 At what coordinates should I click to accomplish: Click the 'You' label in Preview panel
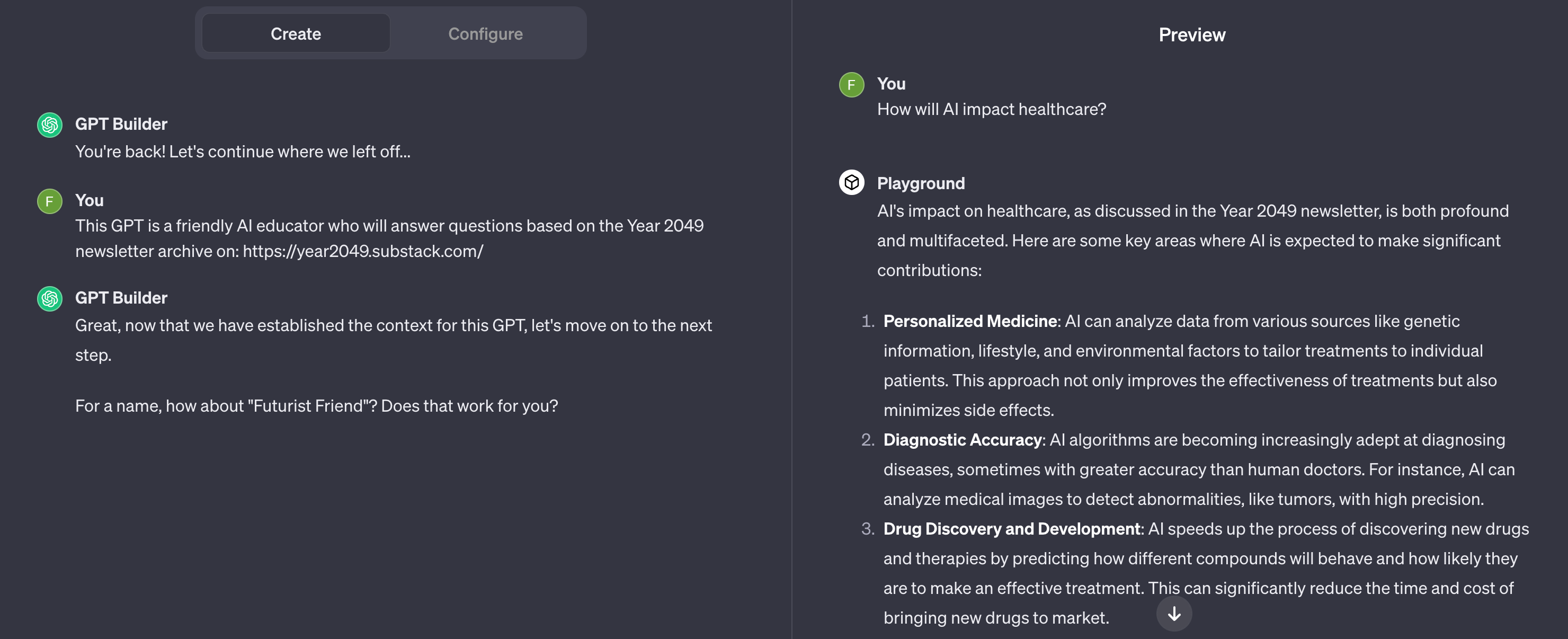pyautogui.click(x=891, y=84)
